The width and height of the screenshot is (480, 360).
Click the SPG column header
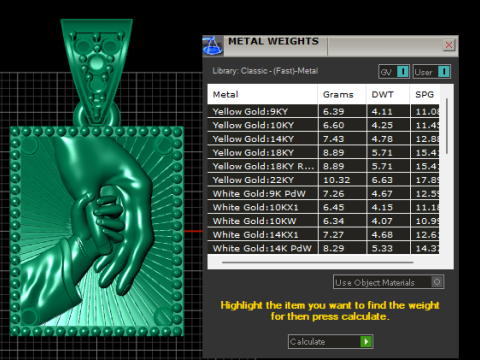[425, 94]
